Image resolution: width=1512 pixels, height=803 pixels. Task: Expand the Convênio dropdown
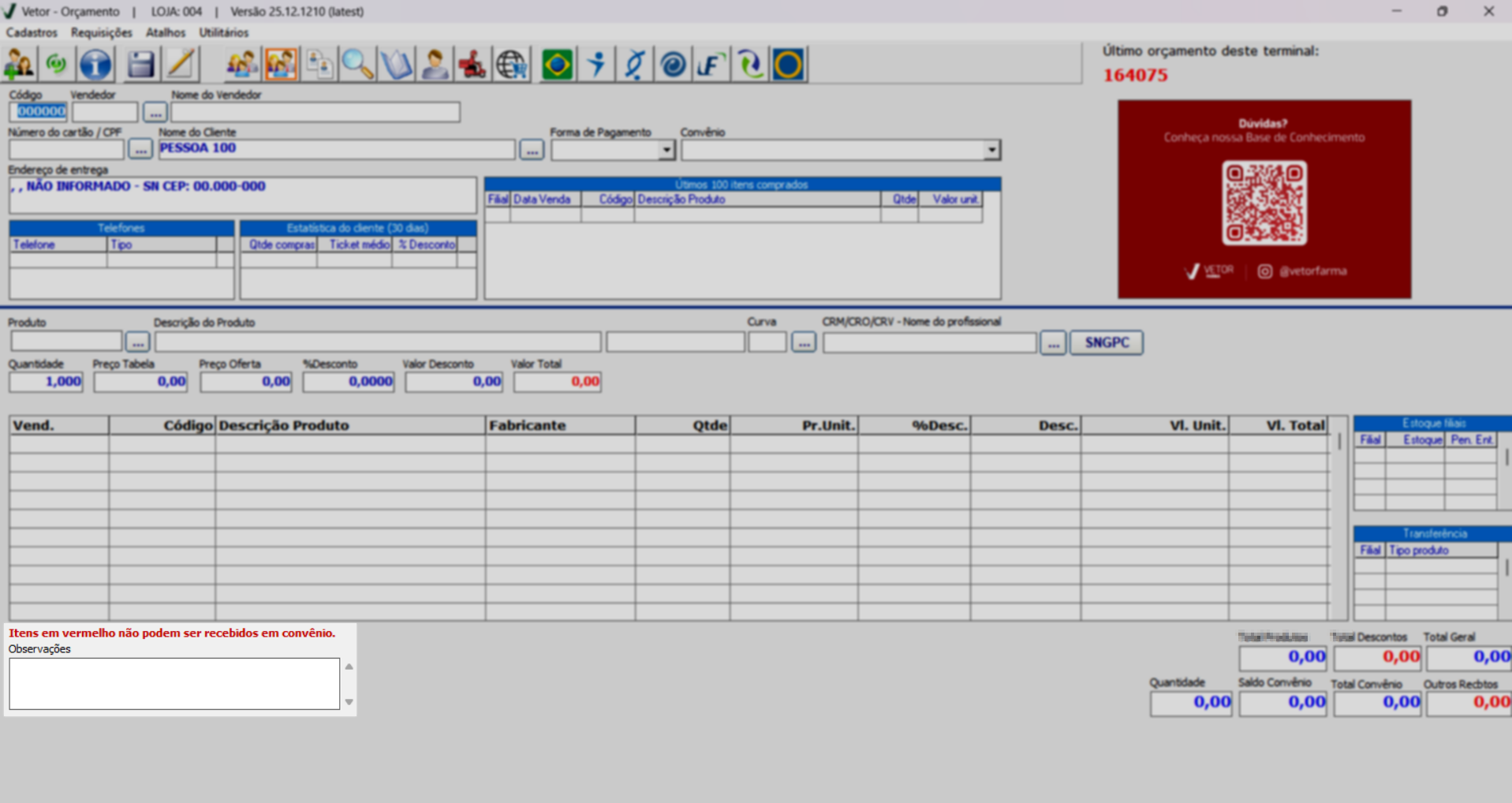tap(992, 150)
